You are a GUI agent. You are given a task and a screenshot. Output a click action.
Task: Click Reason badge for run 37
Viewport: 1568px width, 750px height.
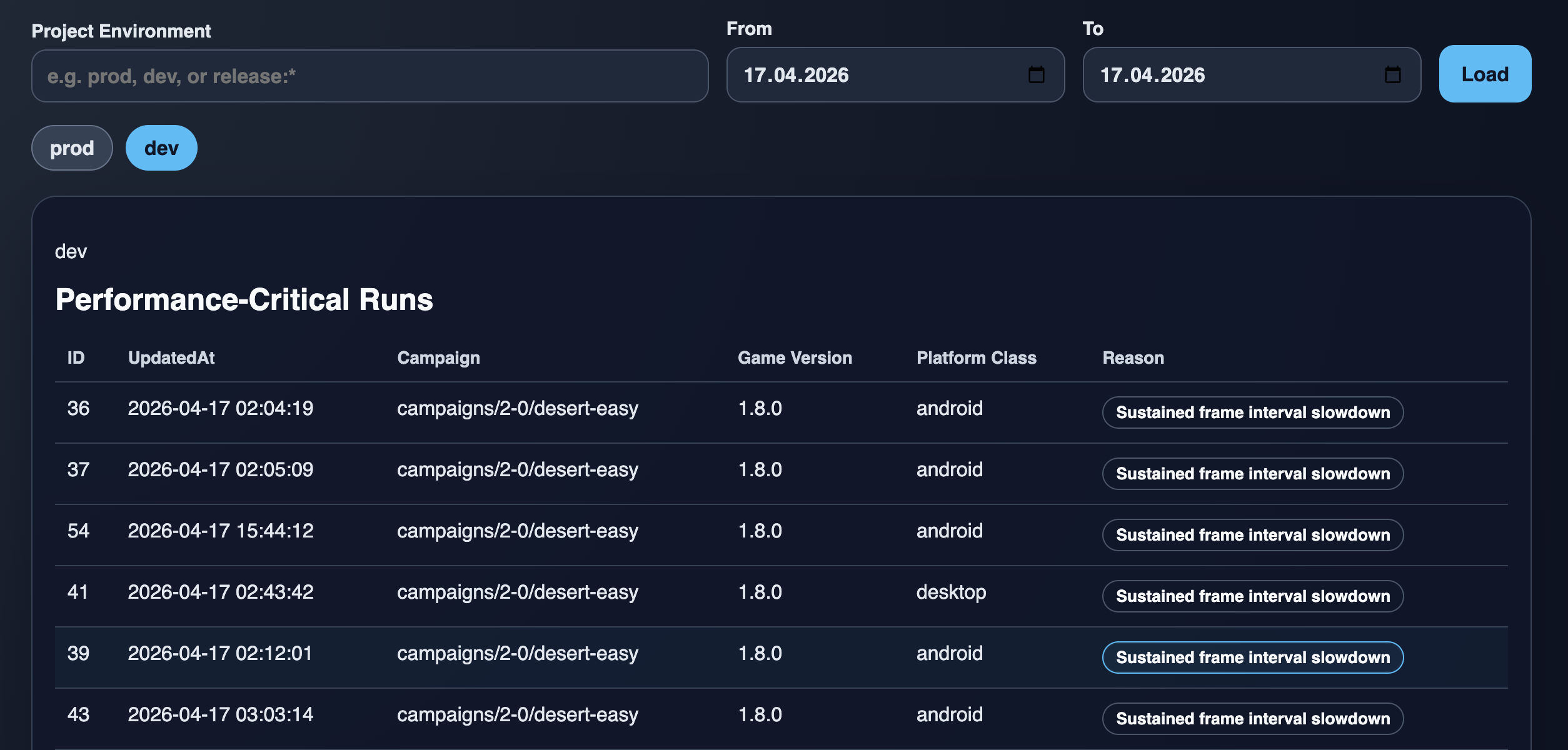click(x=1252, y=474)
